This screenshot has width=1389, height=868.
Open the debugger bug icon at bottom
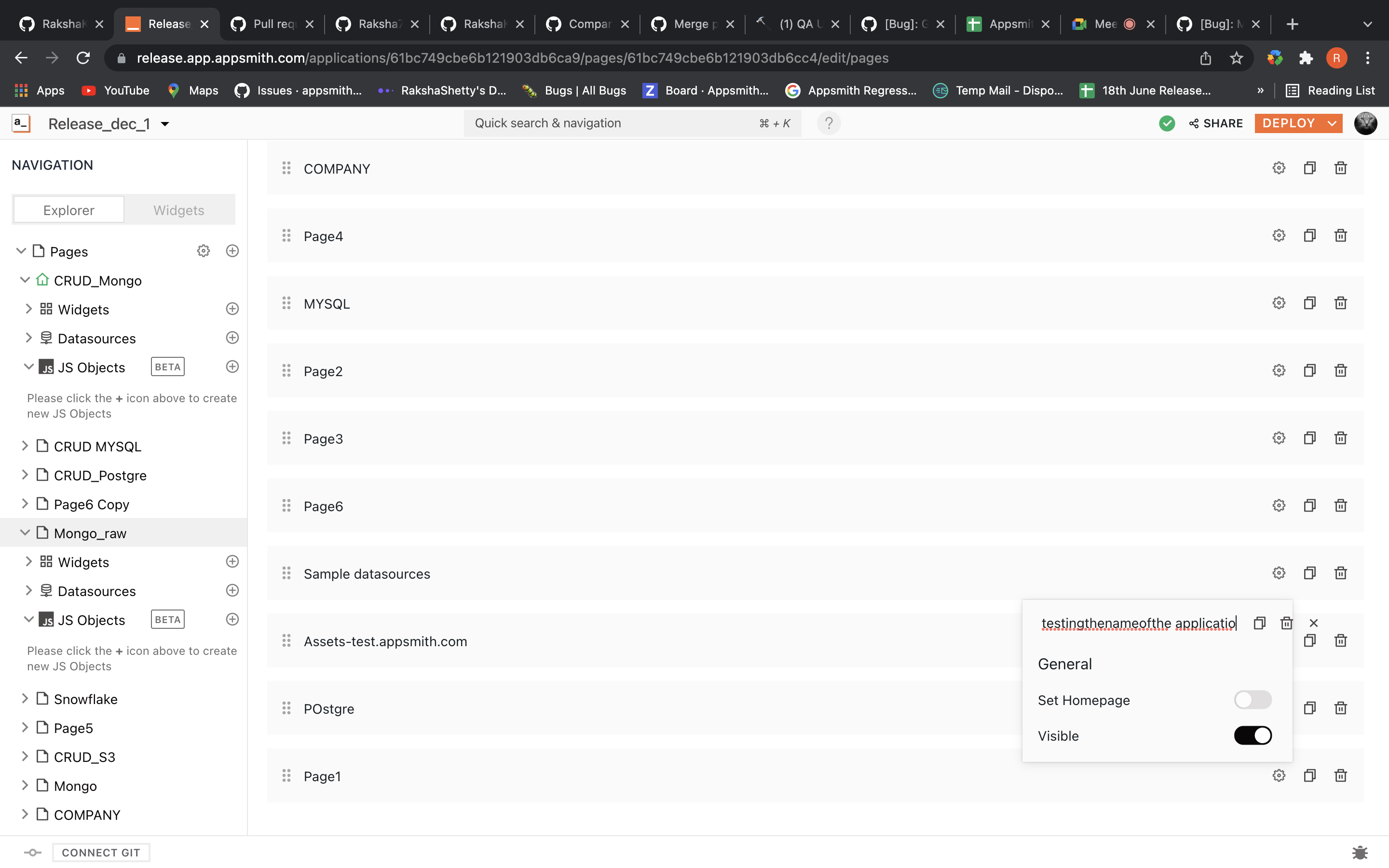[1360, 853]
